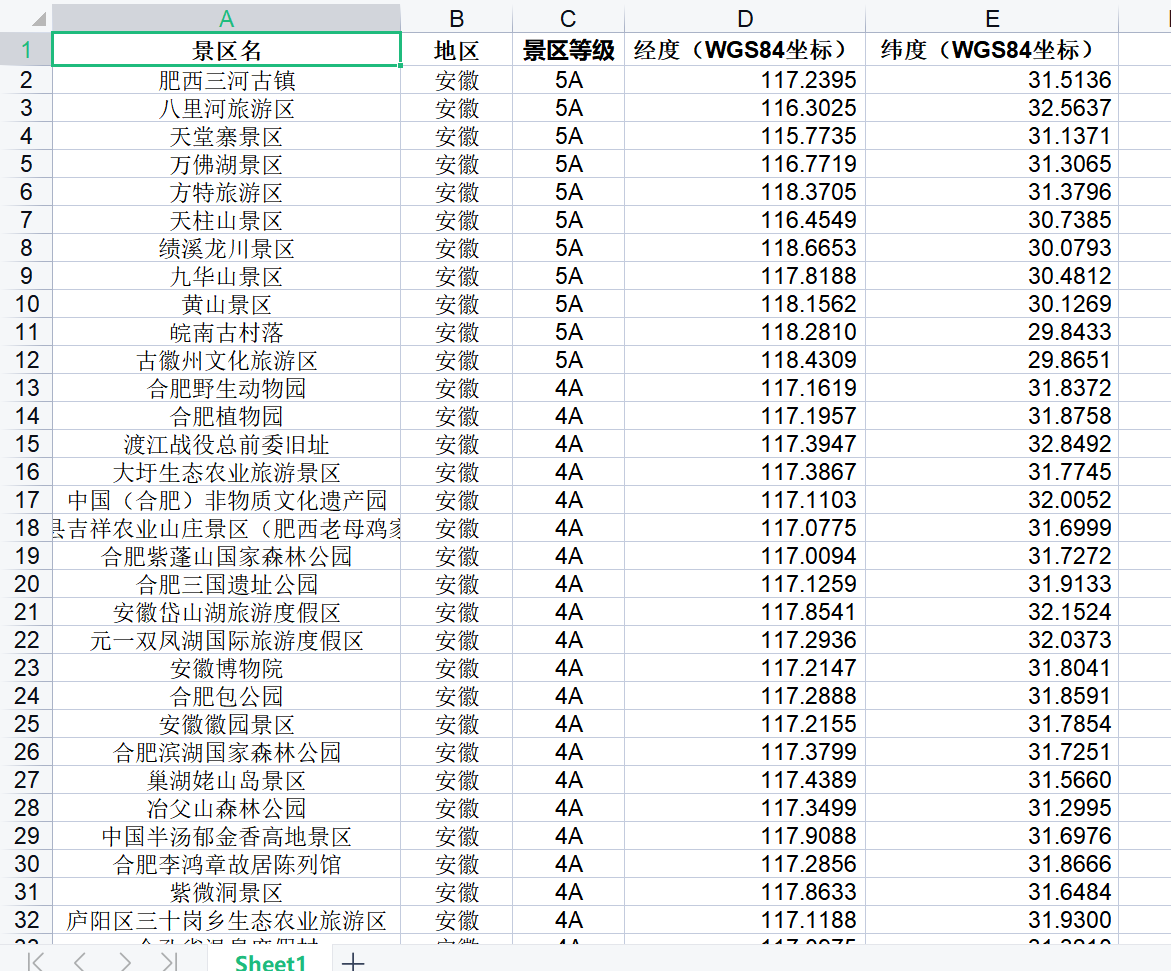Viewport: 1171px width, 971px height.
Task: Select longitude value 118.1562
Action: [745, 304]
